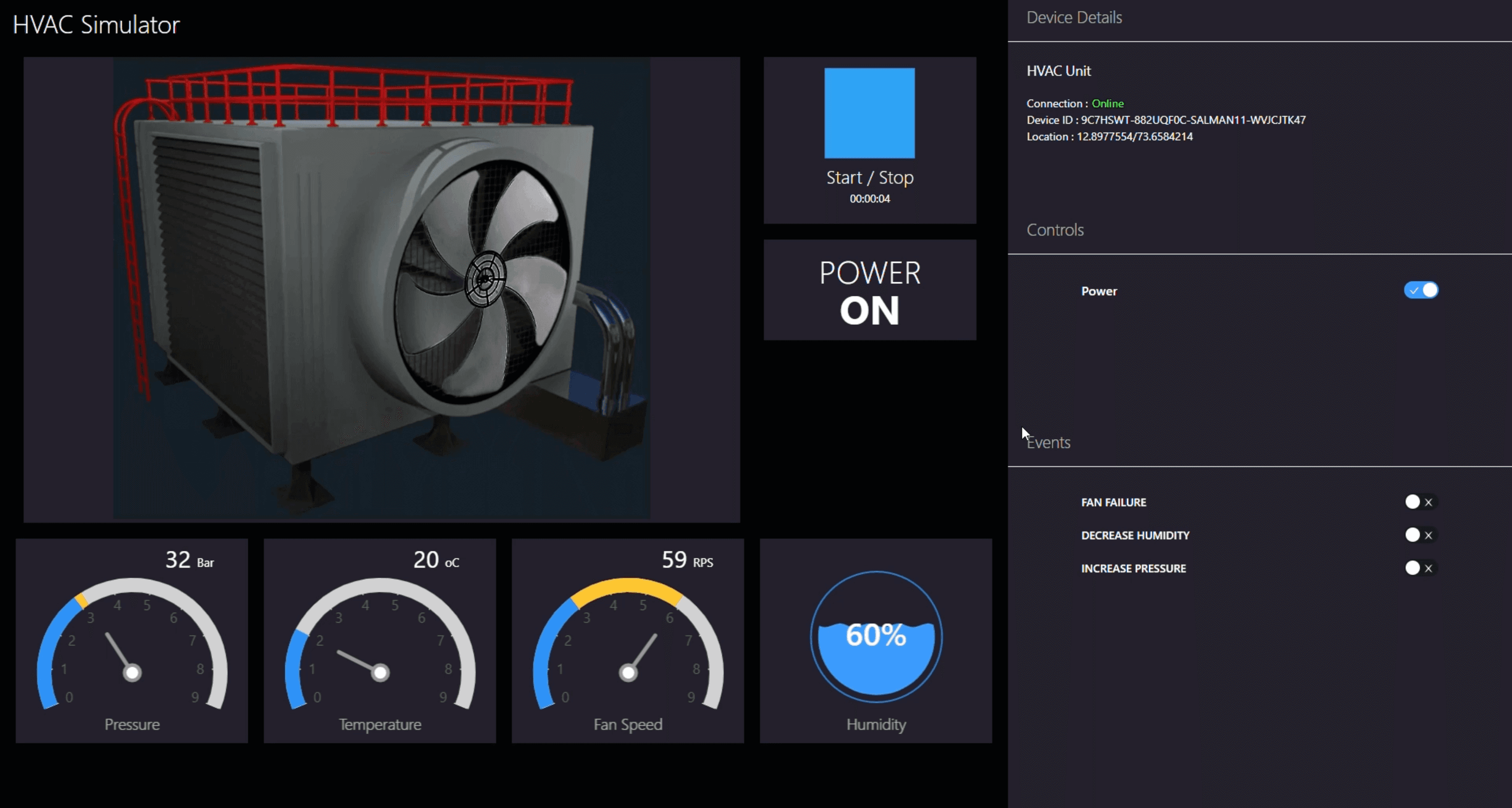Click the POWER ON status panel
The height and width of the screenshot is (808, 1512).
(x=869, y=291)
